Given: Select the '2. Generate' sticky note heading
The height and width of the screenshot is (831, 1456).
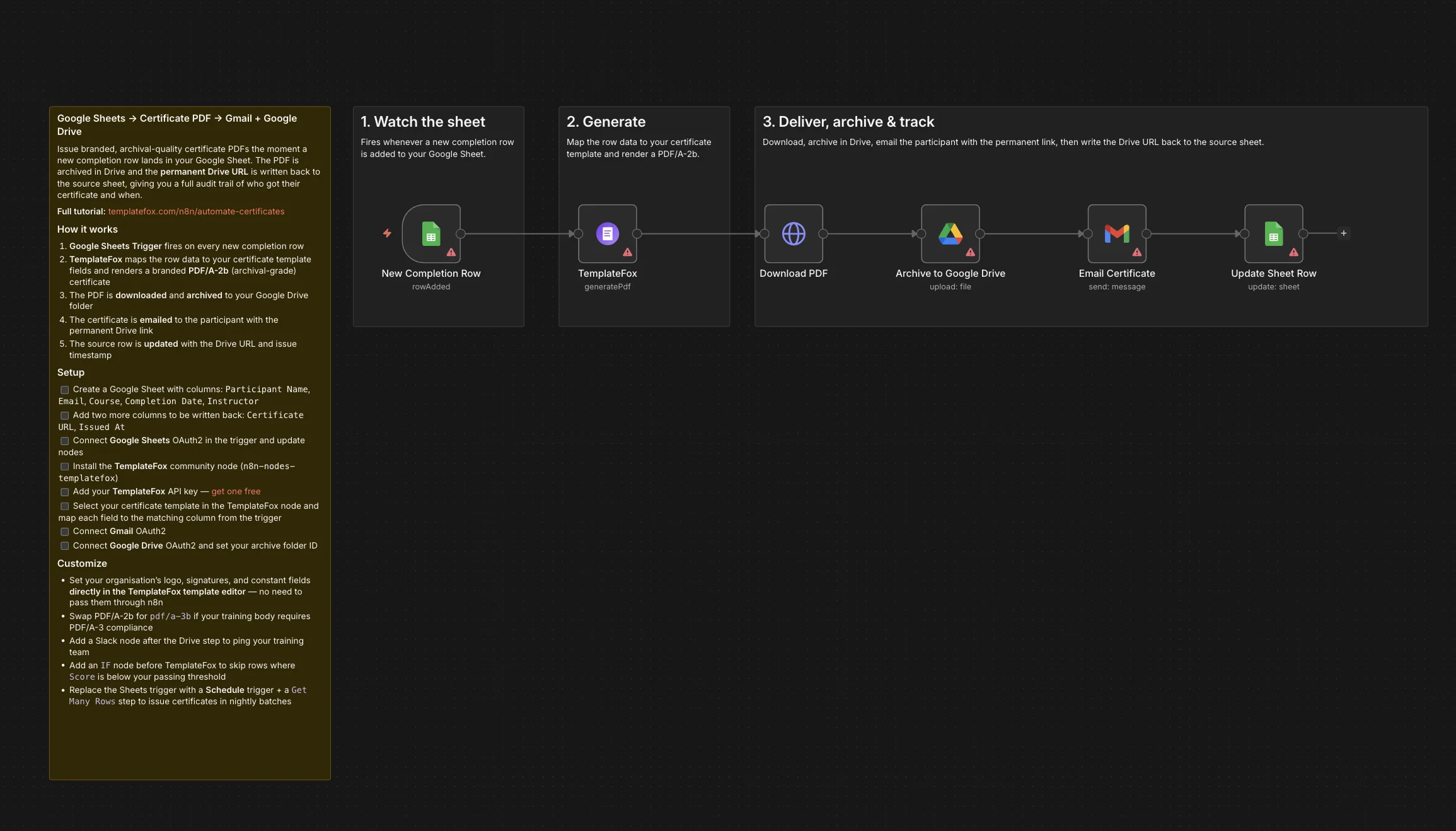Looking at the screenshot, I should (606, 122).
